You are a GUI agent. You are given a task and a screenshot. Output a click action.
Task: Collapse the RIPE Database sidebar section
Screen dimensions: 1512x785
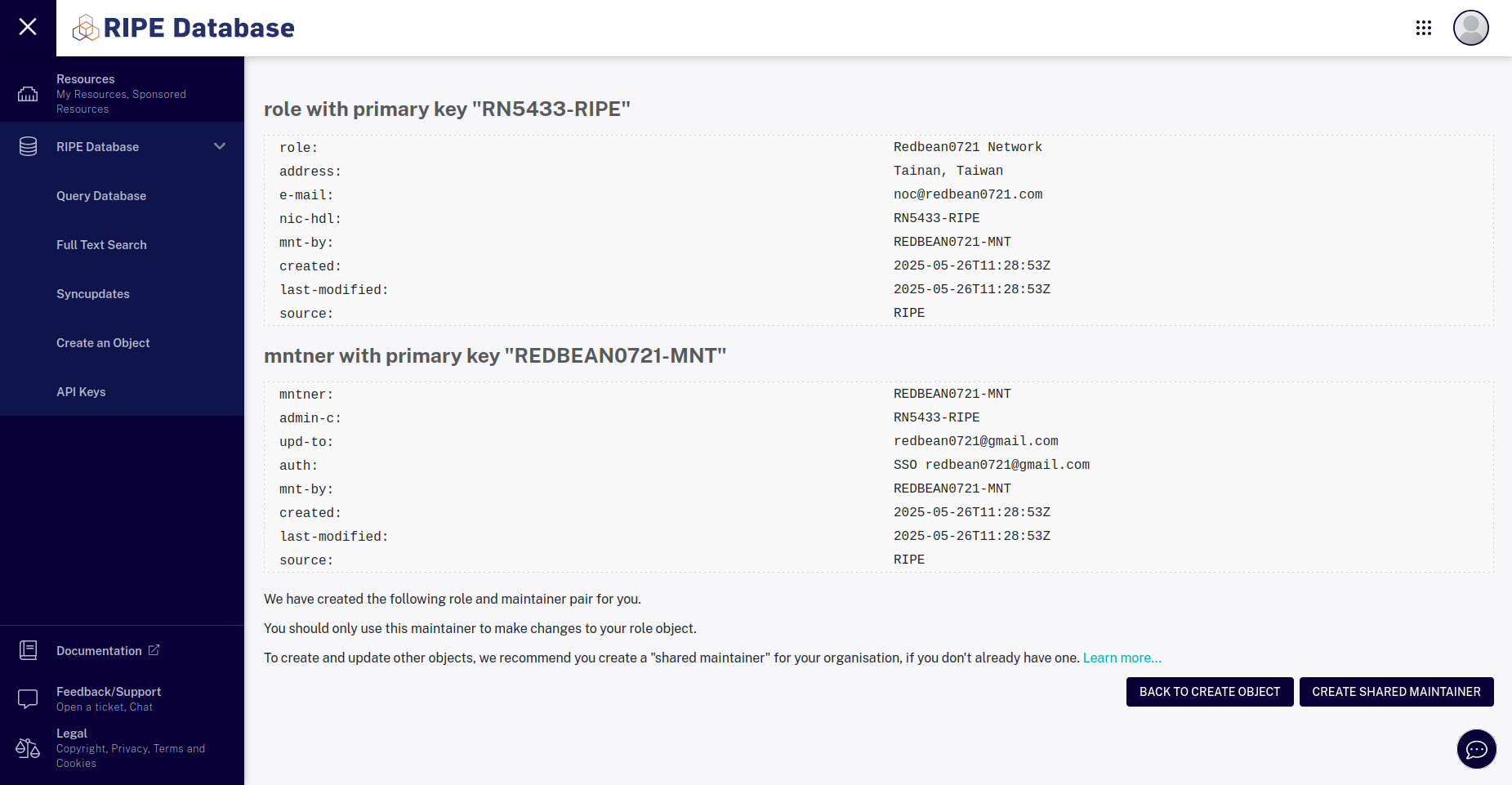tap(219, 146)
